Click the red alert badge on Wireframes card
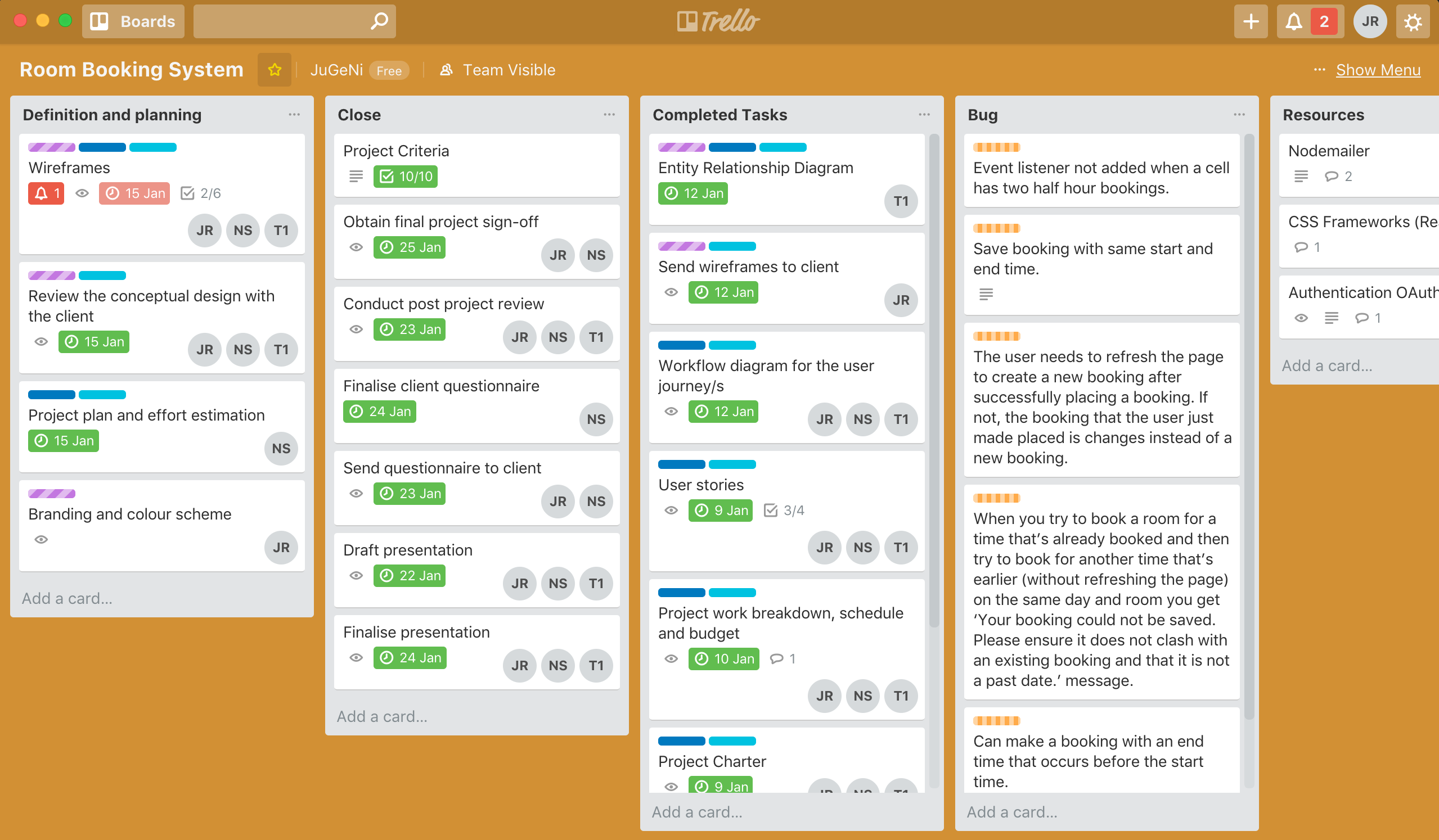1439x840 pixels. (46, 193)
